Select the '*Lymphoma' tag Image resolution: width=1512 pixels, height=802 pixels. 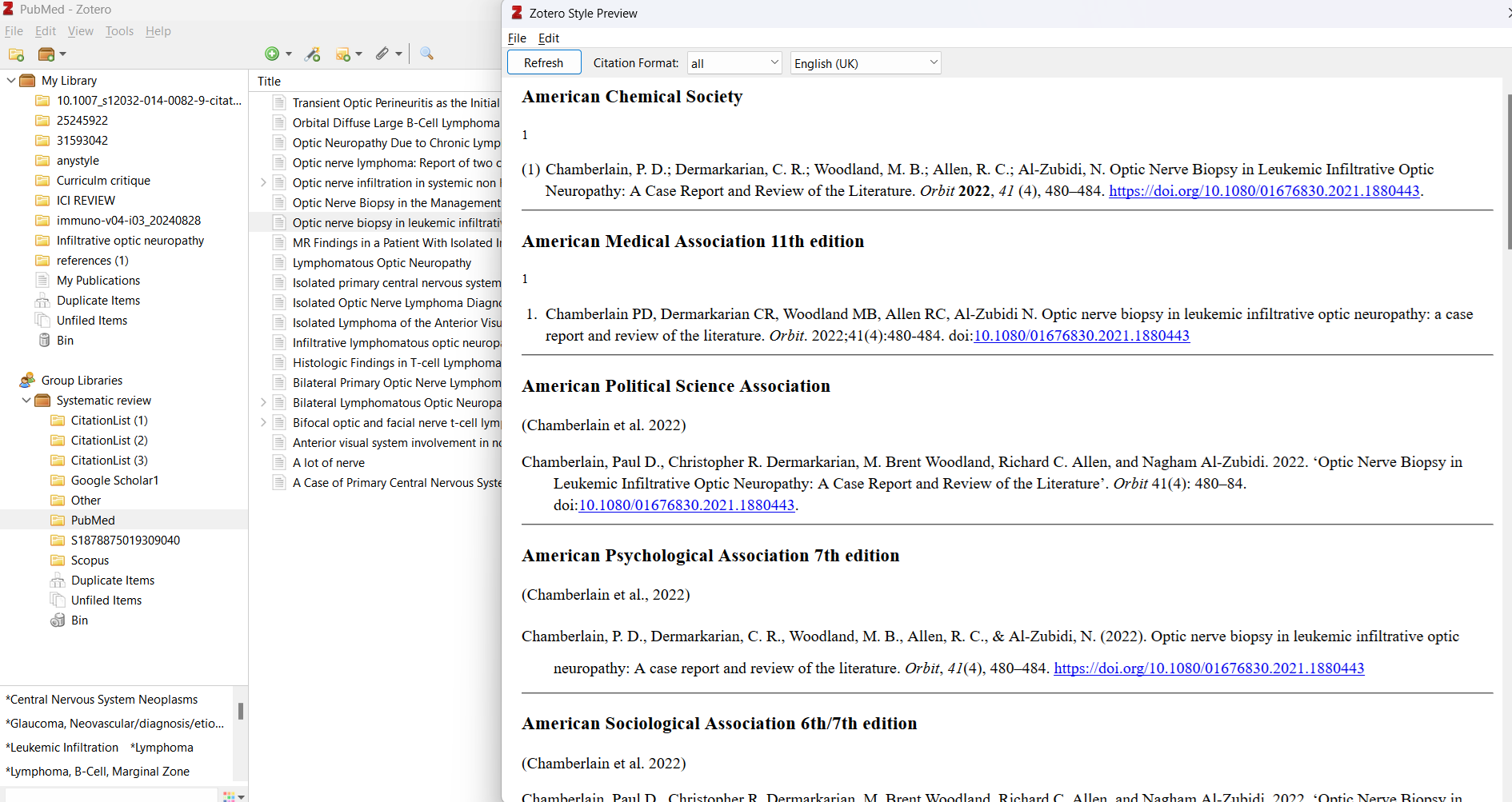click(162, 748)
